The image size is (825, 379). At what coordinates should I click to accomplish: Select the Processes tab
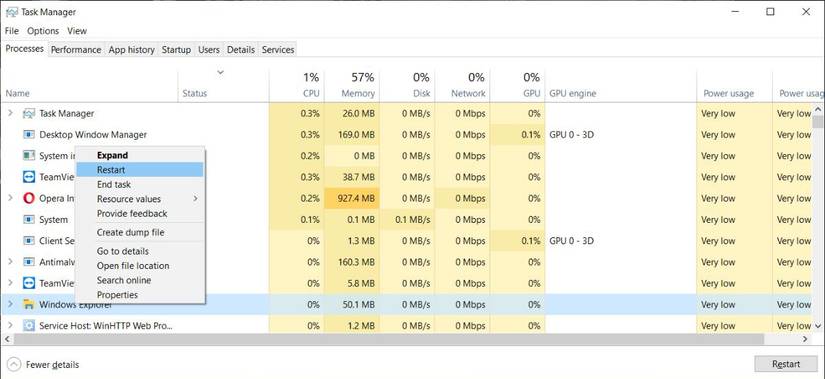pyautogui.click(x=25, y=48)
